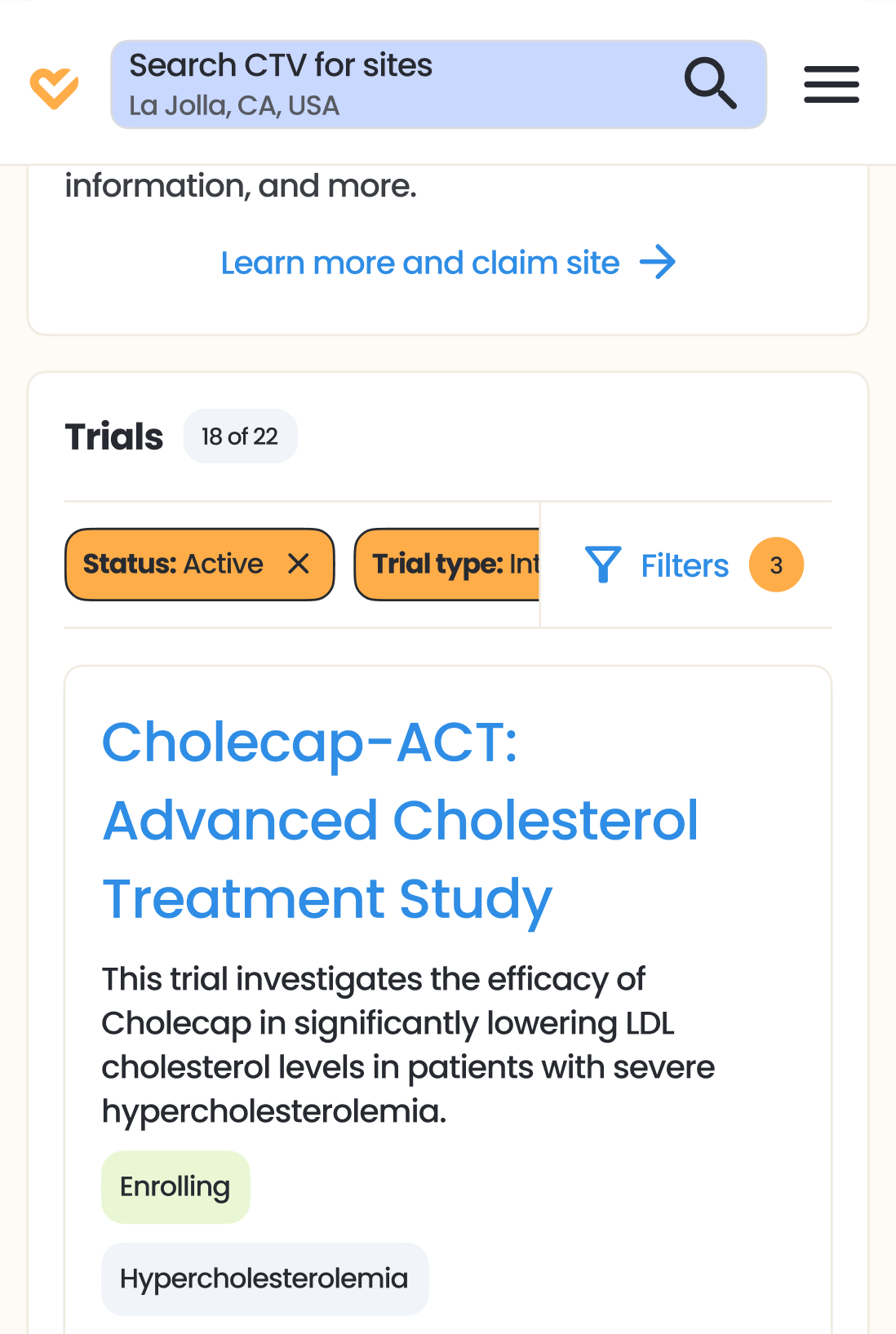896x1334 pixels.
Task: Remove the Status: Active filter with X
Action: point(299,564)
